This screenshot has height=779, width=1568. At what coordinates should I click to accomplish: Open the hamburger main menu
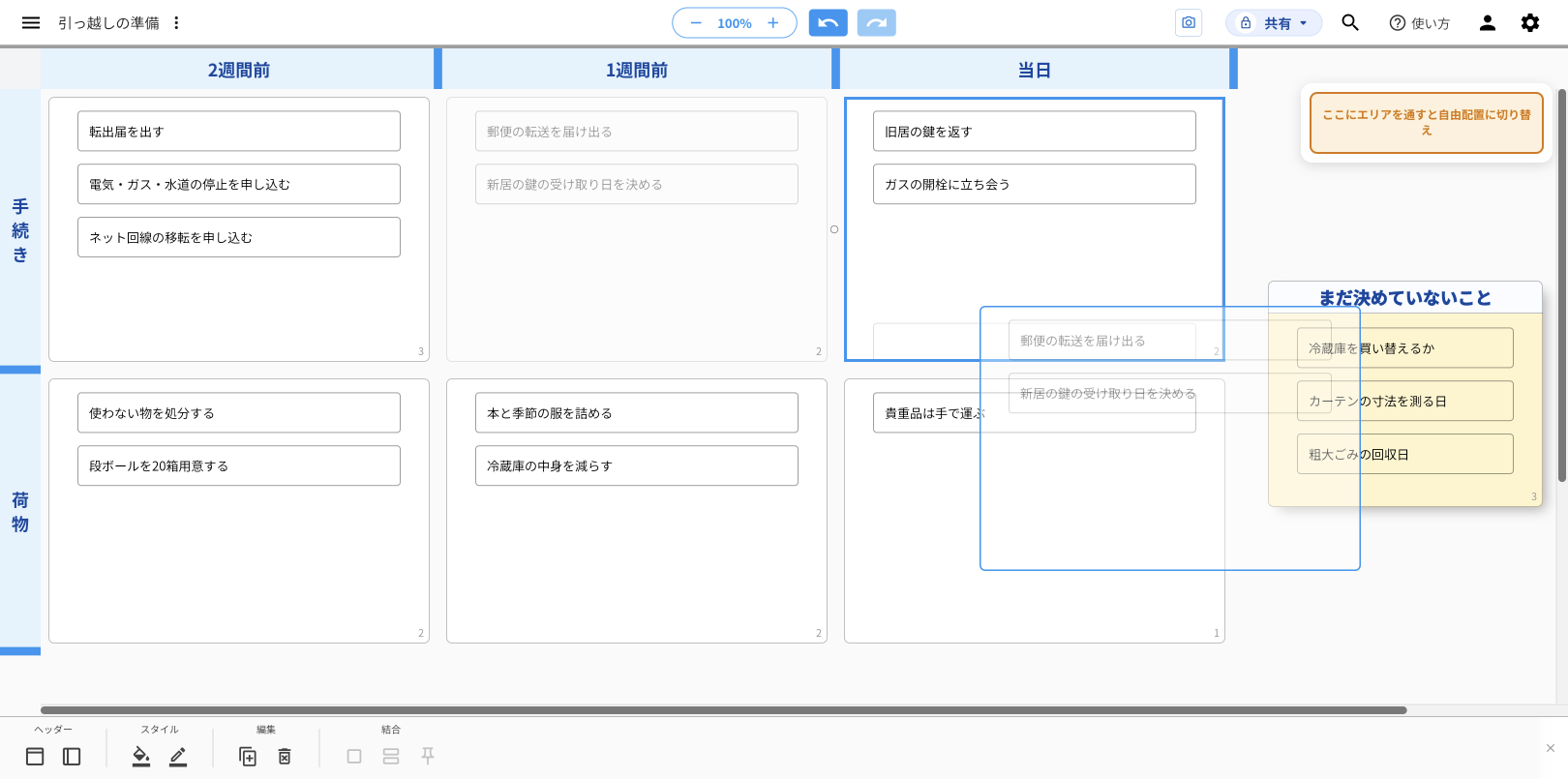point(31,23)
